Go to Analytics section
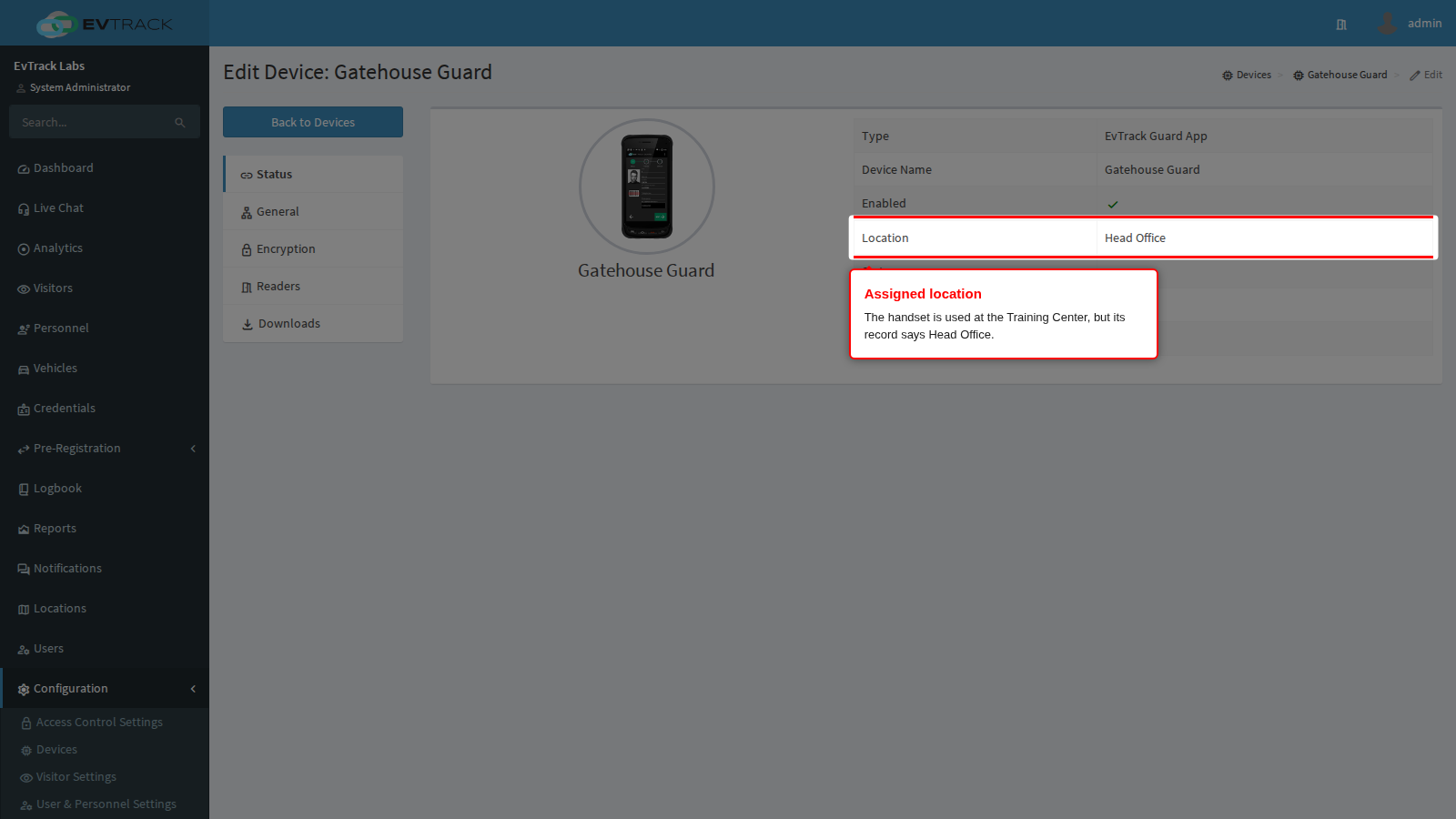Viewport: 1456px width, 819px height. (x=105, y=248)
